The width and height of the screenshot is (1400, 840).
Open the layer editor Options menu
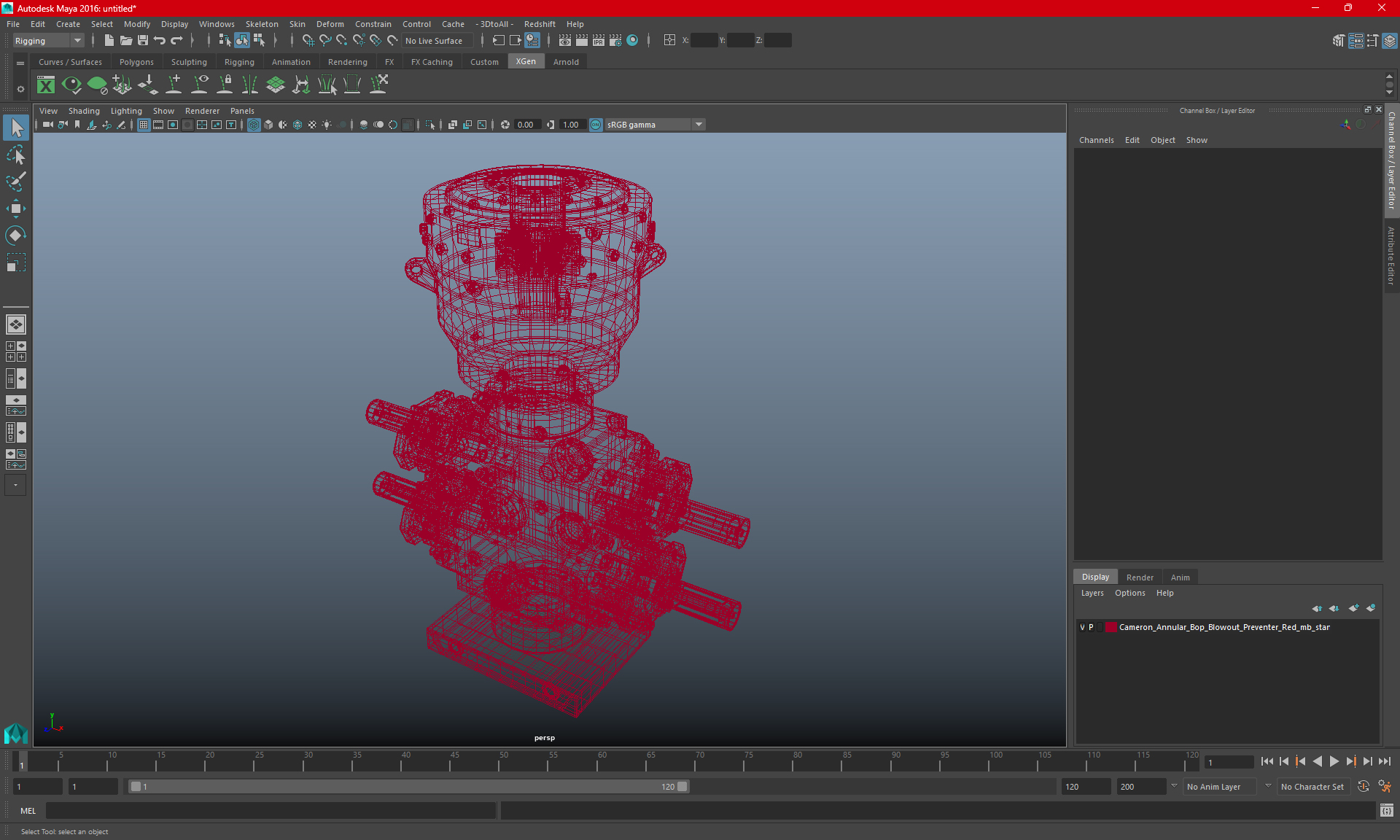tap(1129, 593)
